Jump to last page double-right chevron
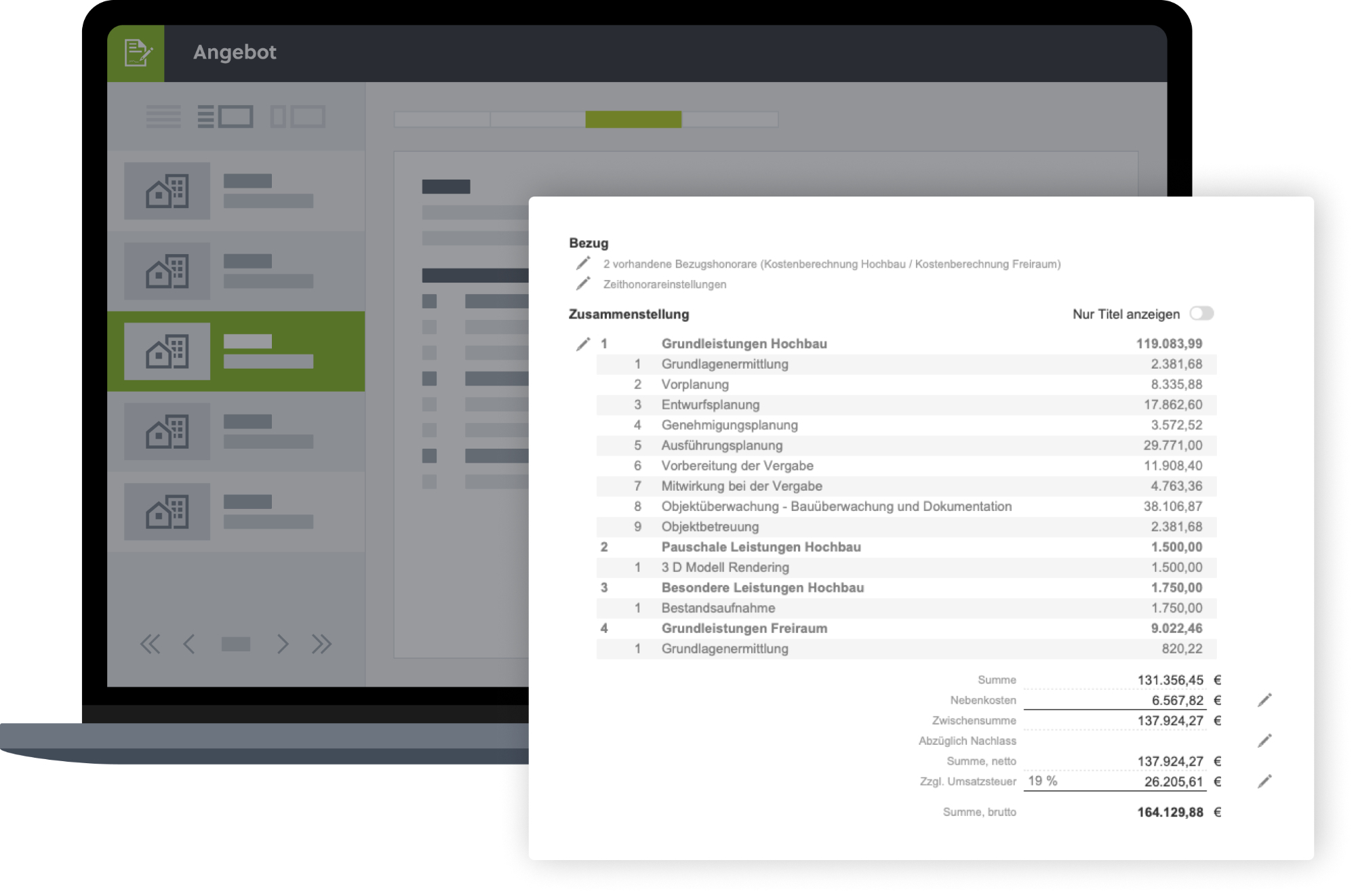Image resolution: width=1356 pixels, height=896 pixels. pos(321,644)
